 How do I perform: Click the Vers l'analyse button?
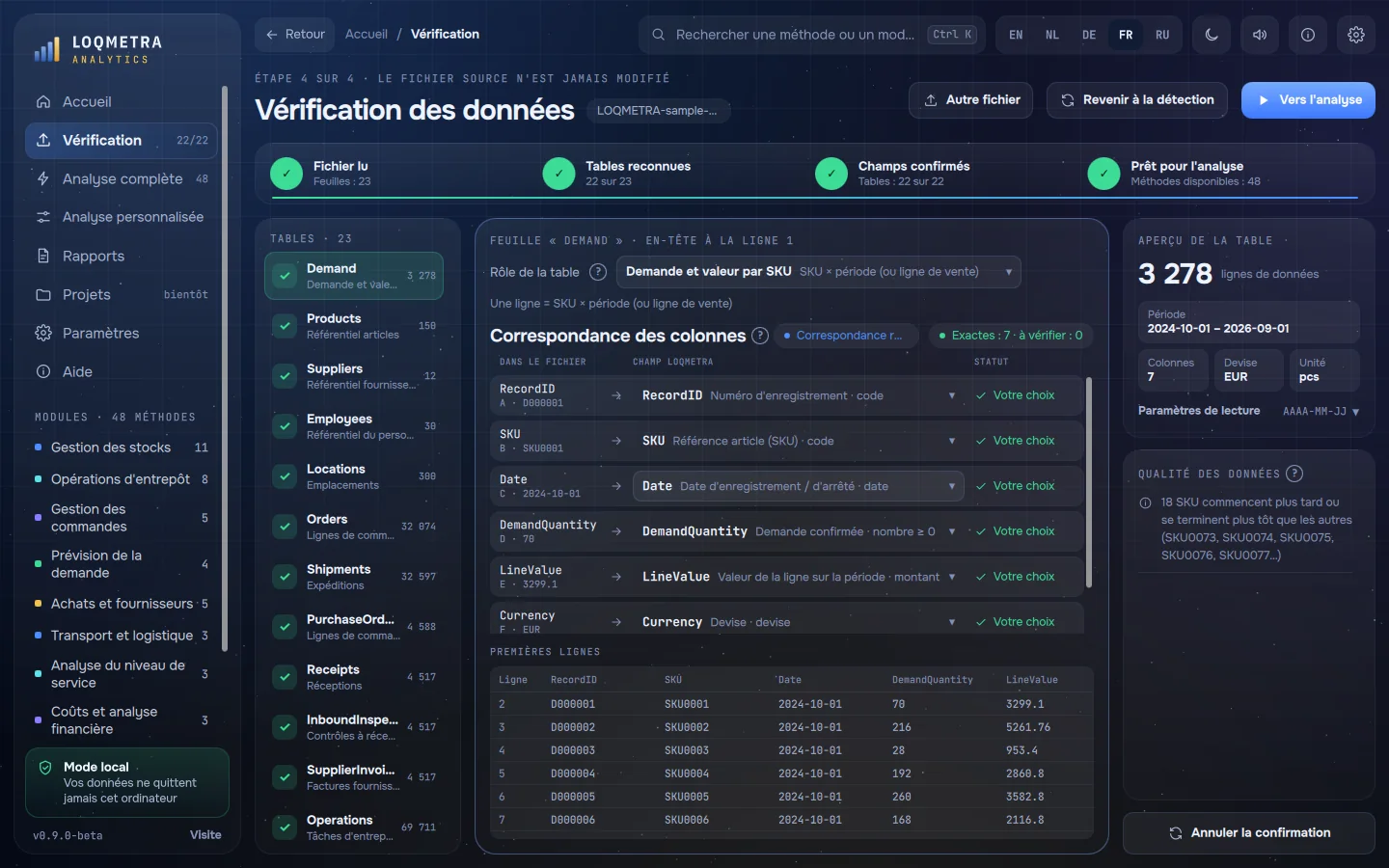(1308, 100)
